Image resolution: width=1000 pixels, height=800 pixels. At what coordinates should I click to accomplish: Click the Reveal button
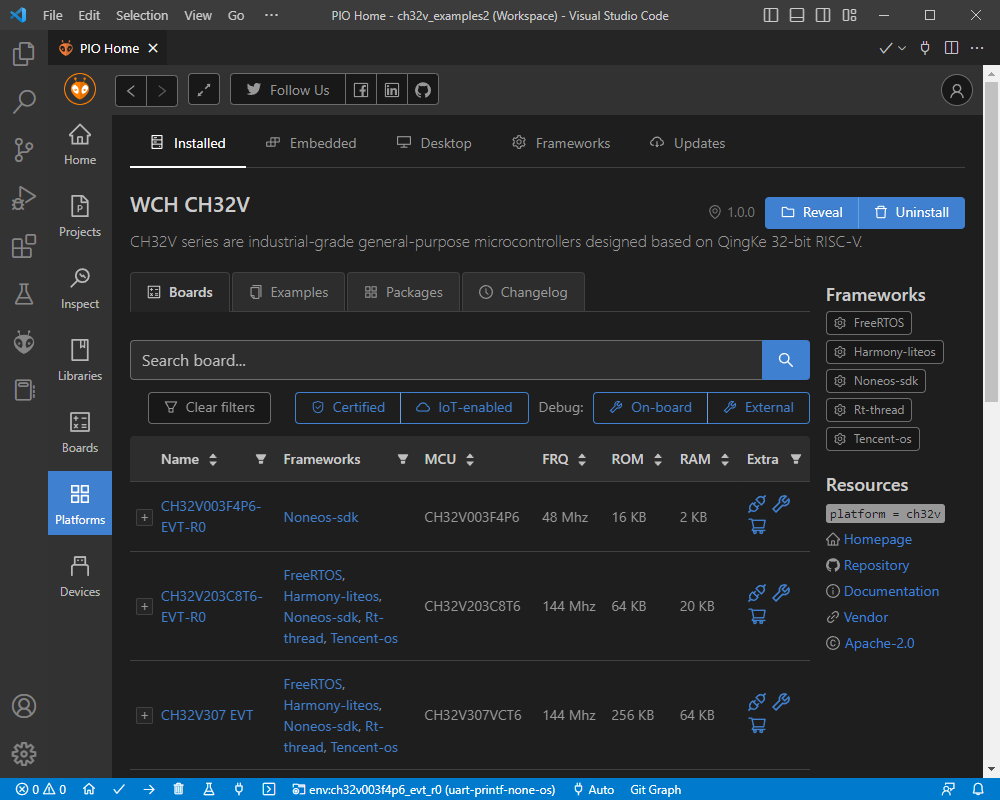point(812,212)
